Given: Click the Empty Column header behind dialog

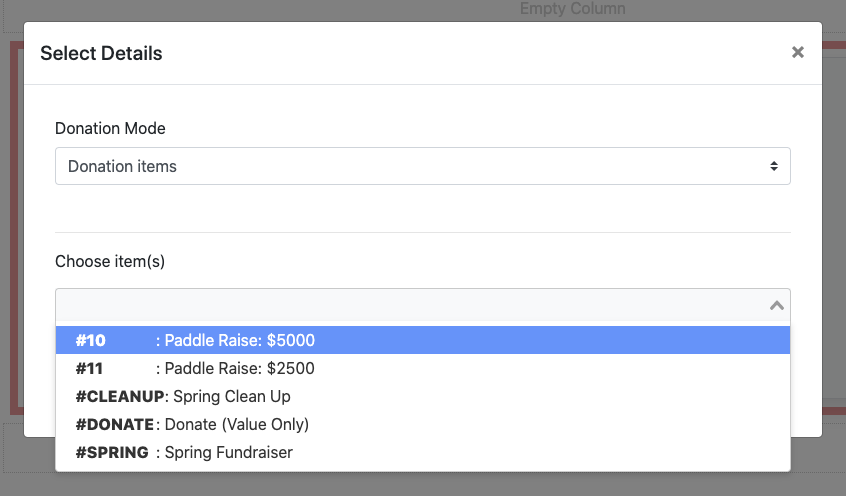Looking at the screenshot, I should 572,9.
